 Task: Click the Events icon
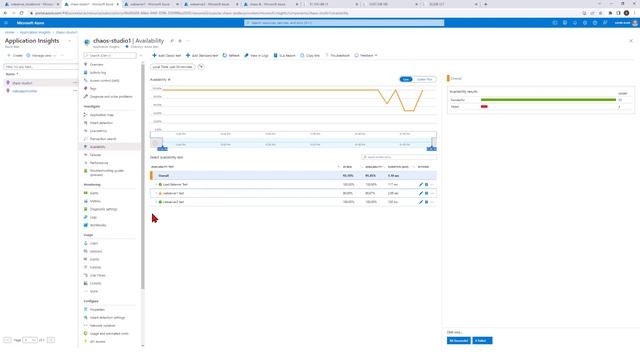pos(86,259)
